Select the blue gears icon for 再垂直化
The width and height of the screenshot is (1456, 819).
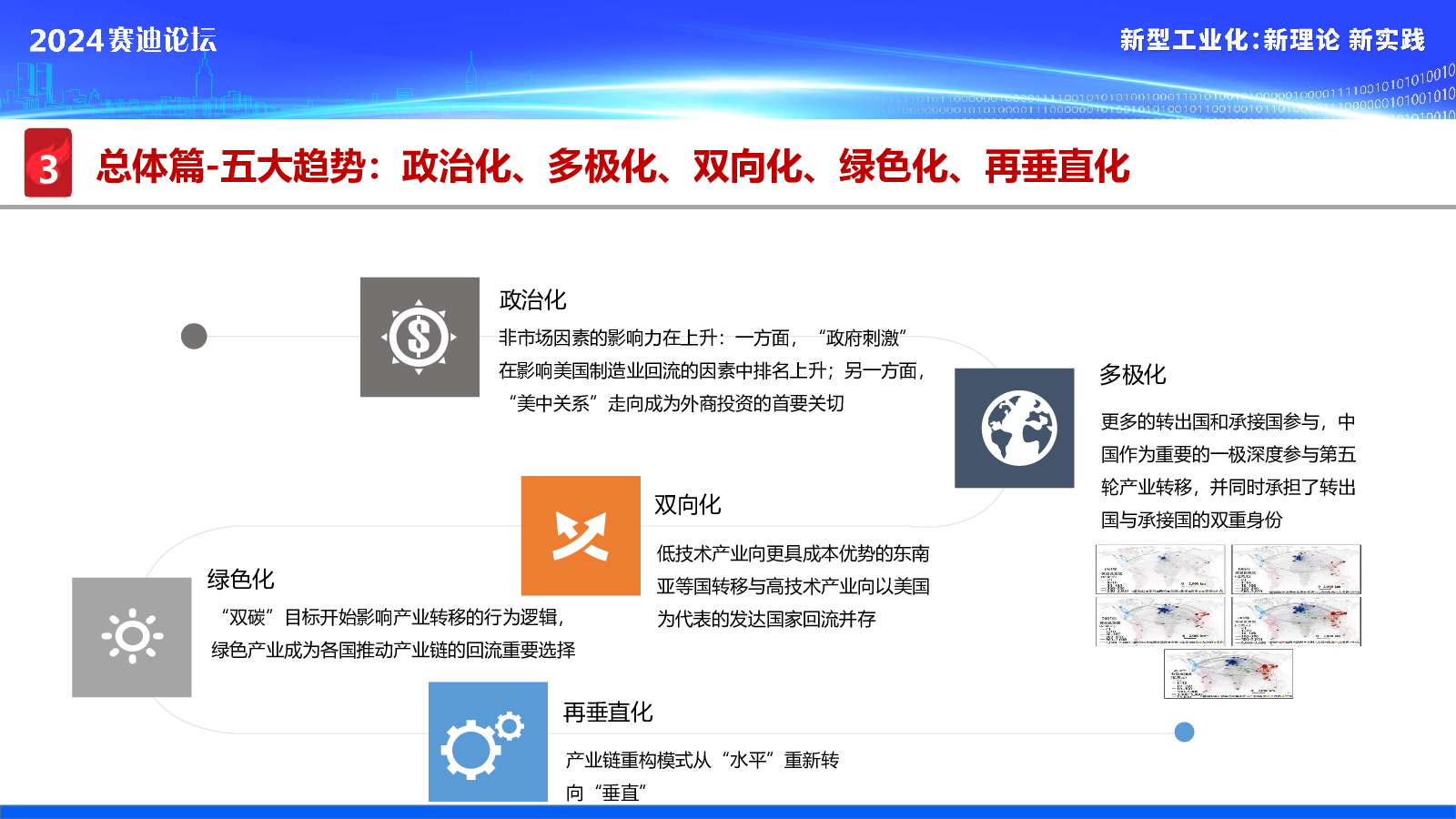point(488,742)
